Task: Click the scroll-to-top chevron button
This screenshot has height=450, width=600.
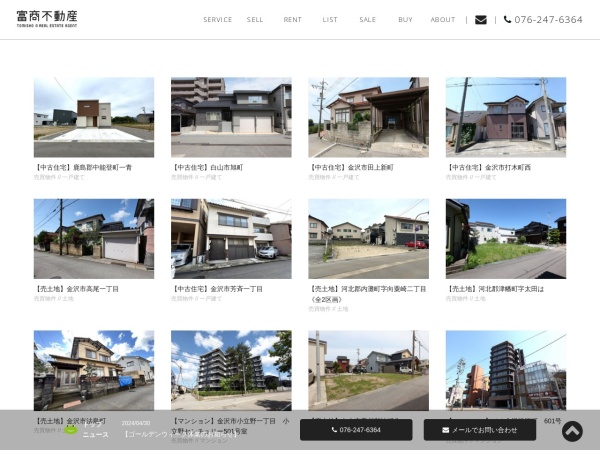Action: [572, 431]
